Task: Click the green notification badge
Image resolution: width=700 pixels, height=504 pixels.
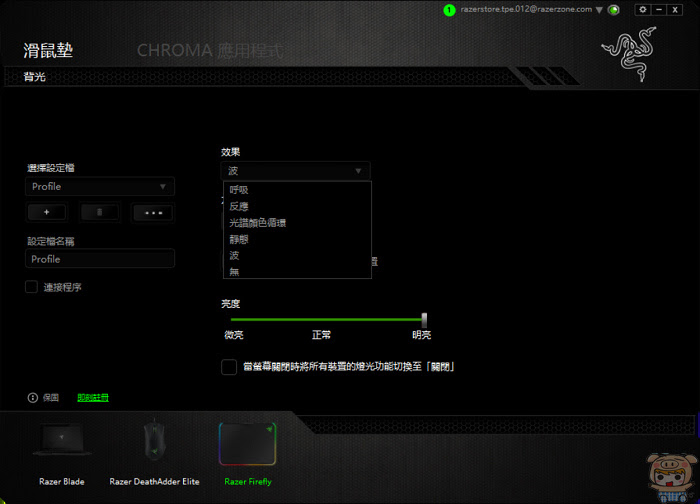Action: (449, 10)
